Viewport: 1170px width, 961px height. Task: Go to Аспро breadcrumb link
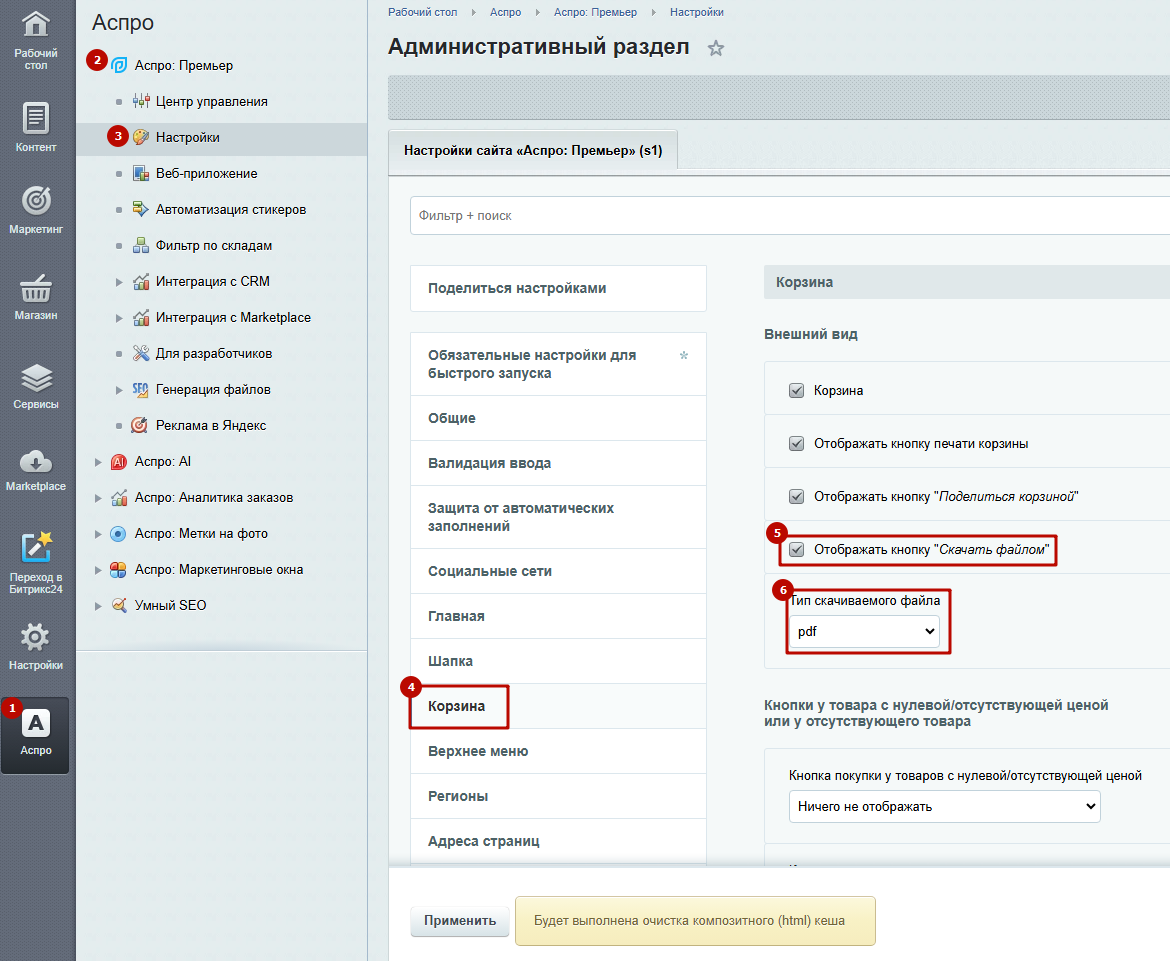(505, 12)
